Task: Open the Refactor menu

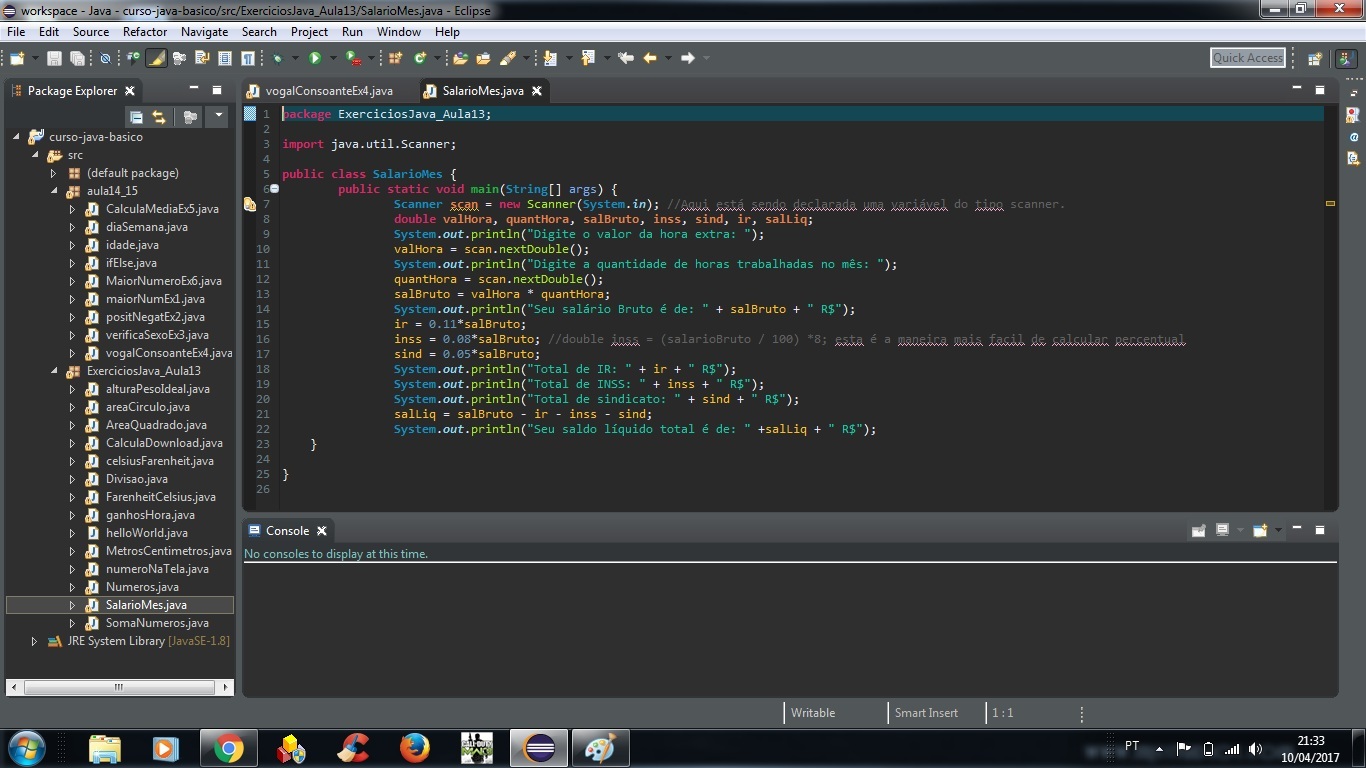Action: tap(145, 32)
